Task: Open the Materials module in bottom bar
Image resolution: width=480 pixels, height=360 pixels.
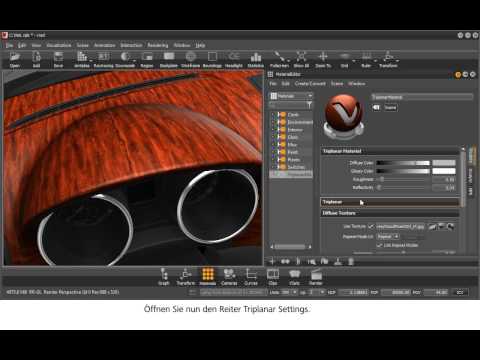Action: pos(208,277)
